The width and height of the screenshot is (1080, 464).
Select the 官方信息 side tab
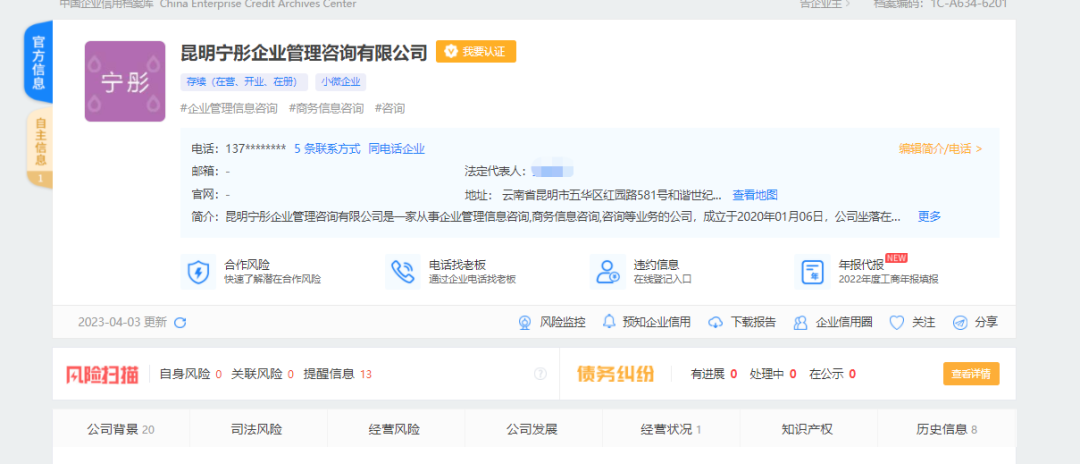[x=39, y=63]
